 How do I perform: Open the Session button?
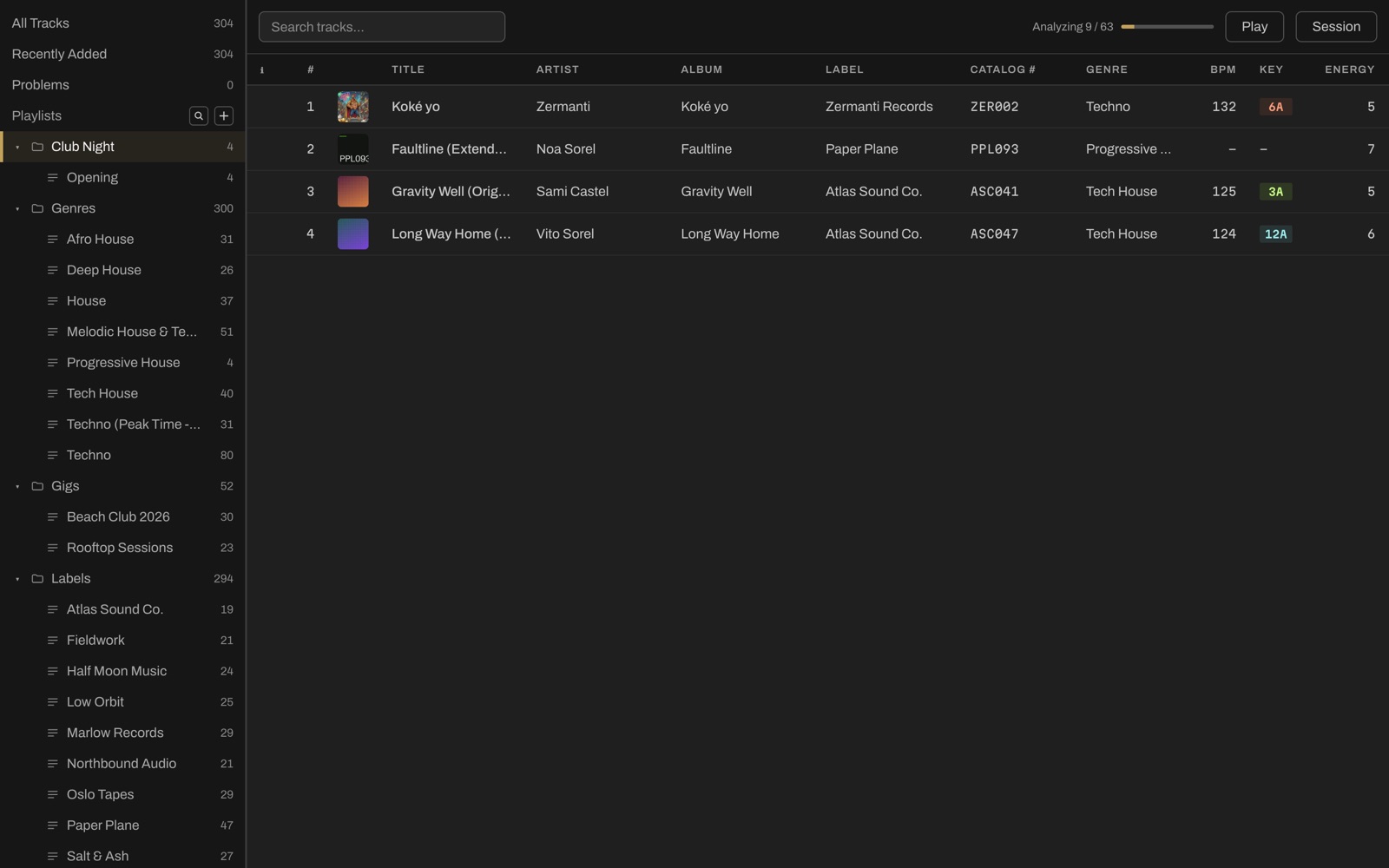coord(1336,27)
